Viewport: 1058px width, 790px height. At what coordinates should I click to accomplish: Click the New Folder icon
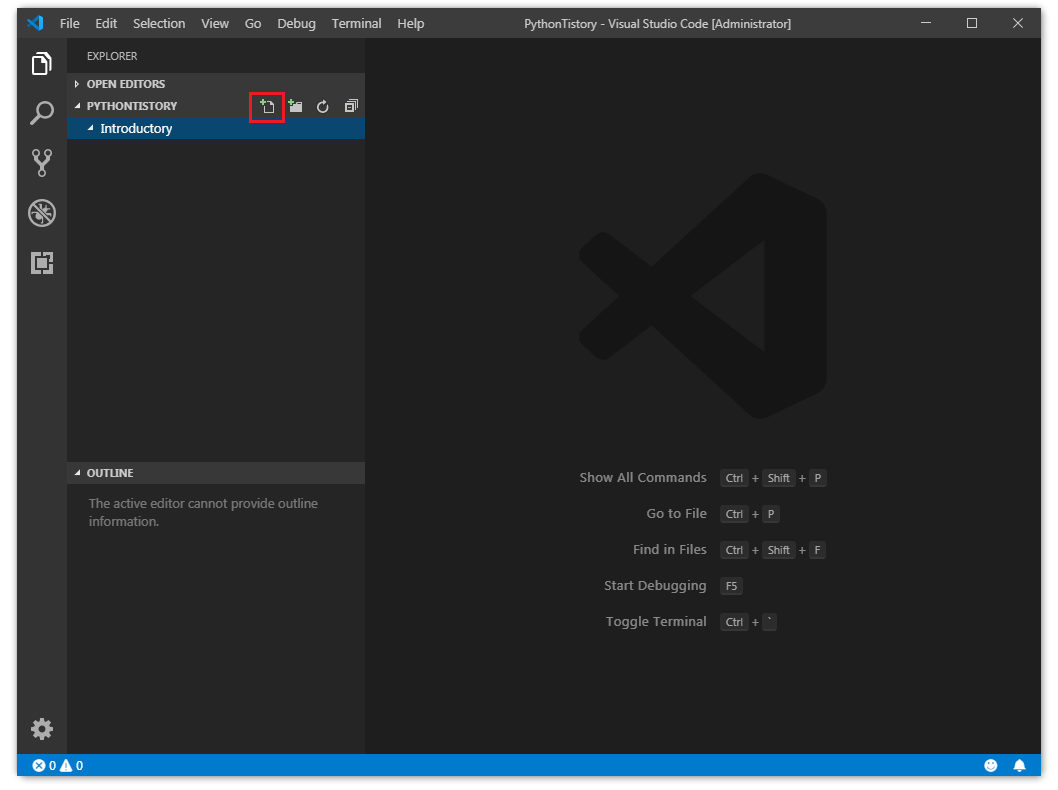point(295,107)
